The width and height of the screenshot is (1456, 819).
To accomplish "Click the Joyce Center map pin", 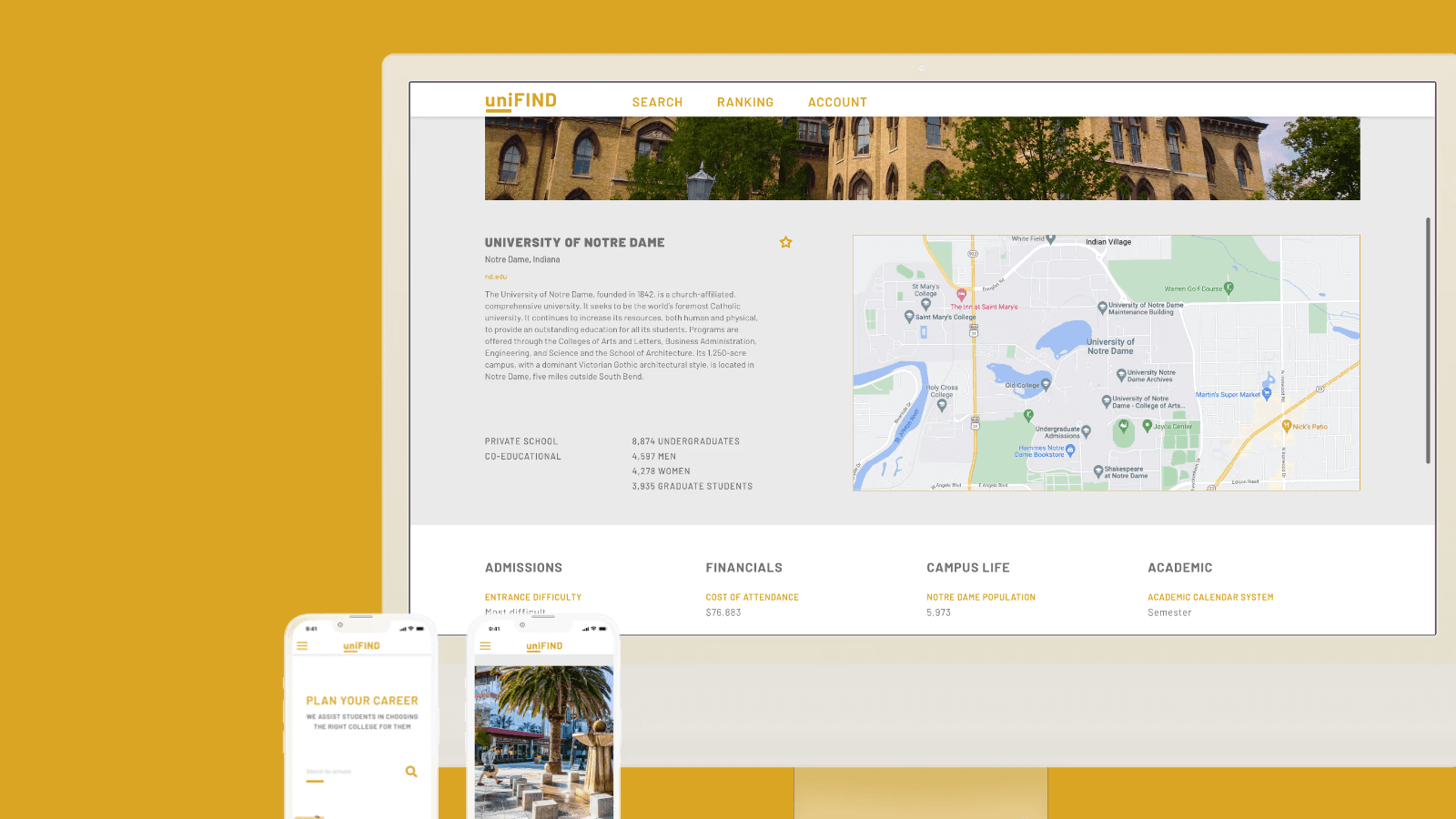I will (1148, 425).
